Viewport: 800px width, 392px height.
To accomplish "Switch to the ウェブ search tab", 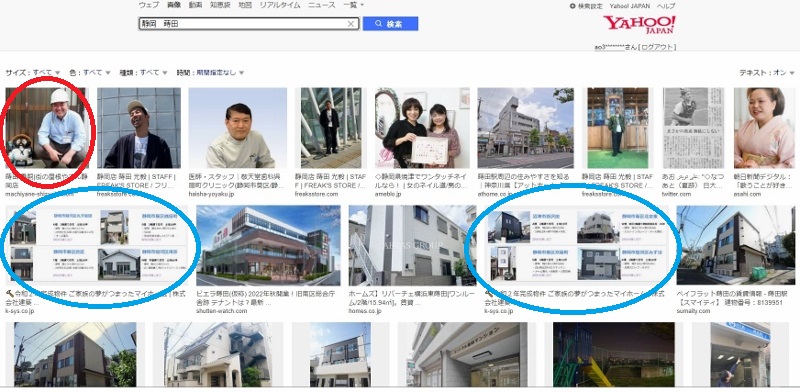I will pos(148,5).
